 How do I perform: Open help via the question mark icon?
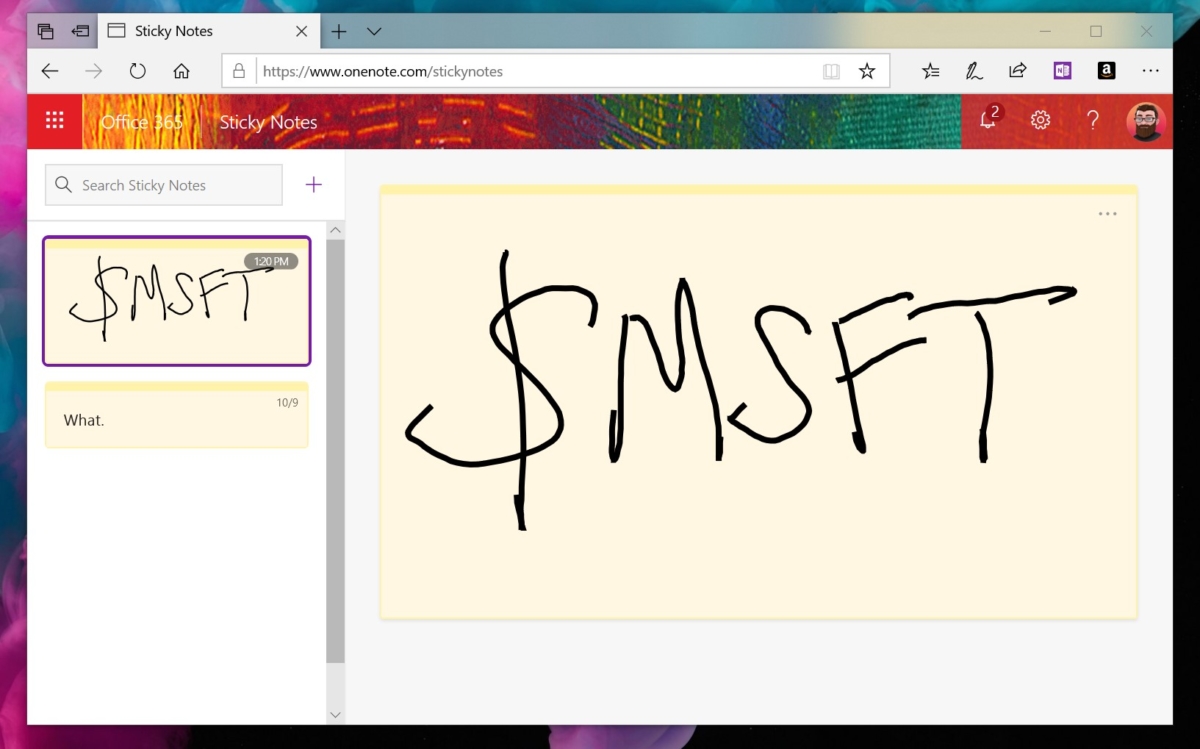tap(1093, 120)
